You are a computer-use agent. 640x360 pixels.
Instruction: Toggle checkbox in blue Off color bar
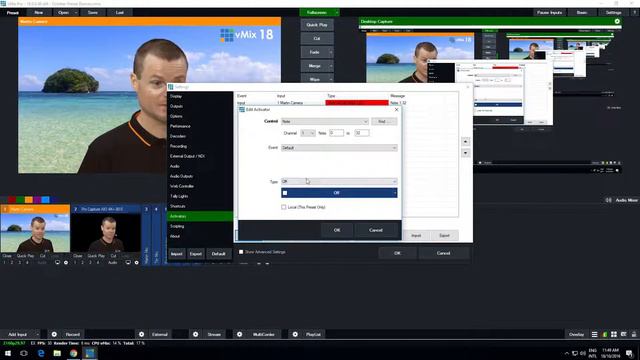(285, 193)
